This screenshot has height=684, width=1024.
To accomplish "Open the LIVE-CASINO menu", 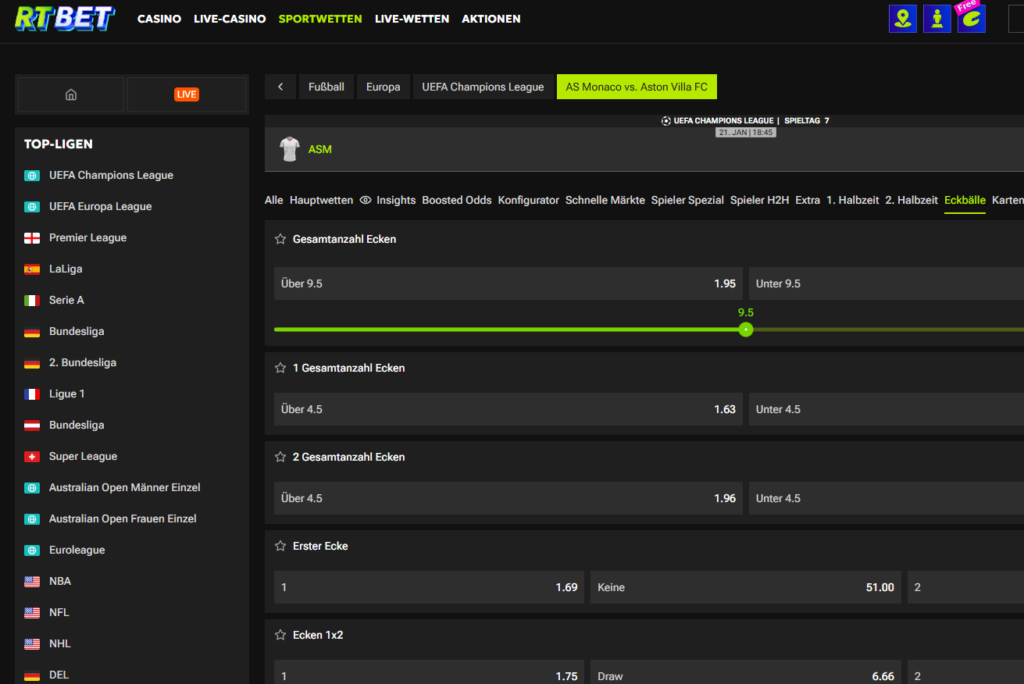I will tap(230, 19).
